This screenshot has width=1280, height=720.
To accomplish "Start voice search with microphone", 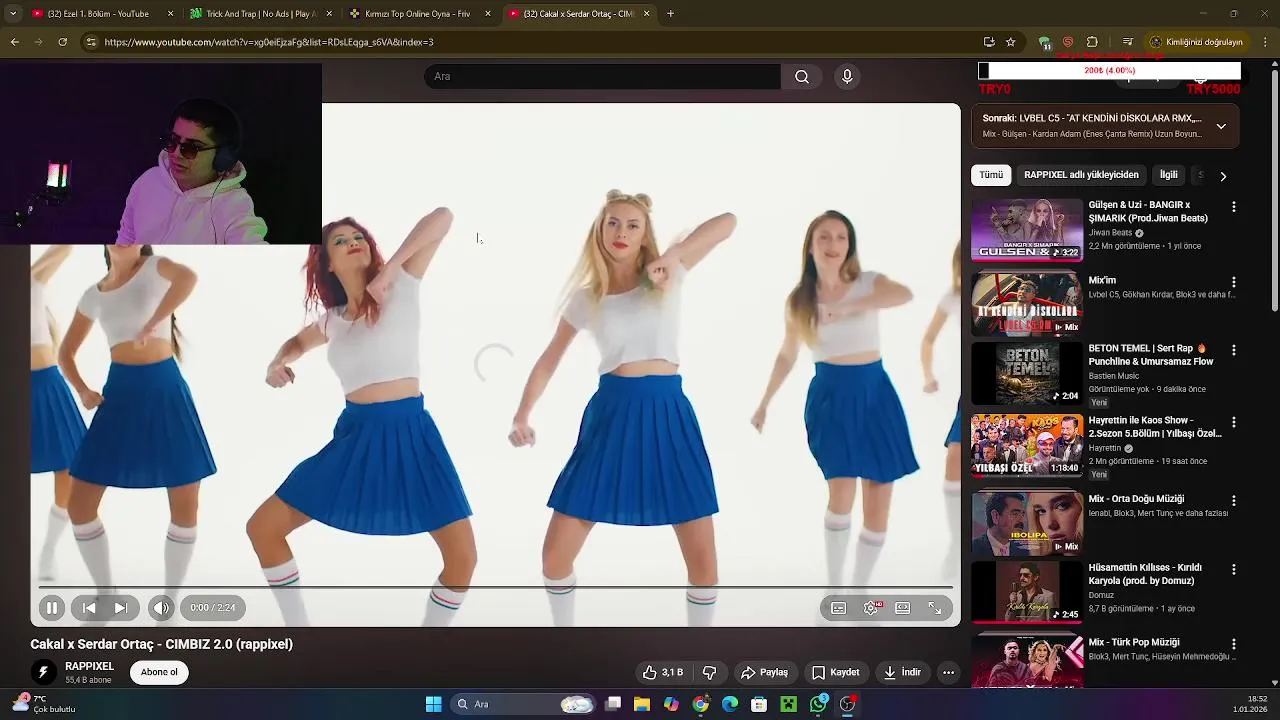I will [847, 76].
